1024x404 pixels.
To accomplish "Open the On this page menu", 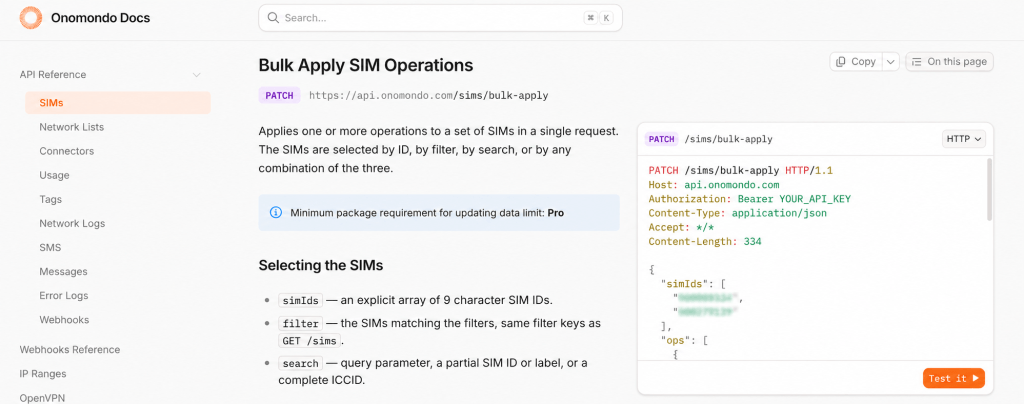I will (950, 61).
